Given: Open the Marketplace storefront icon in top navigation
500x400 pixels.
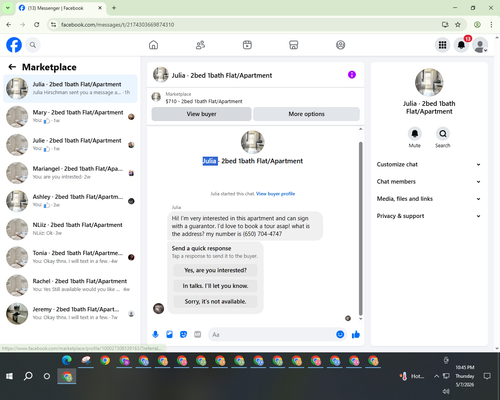Looking at the screenshot, I should click(294, 45).
